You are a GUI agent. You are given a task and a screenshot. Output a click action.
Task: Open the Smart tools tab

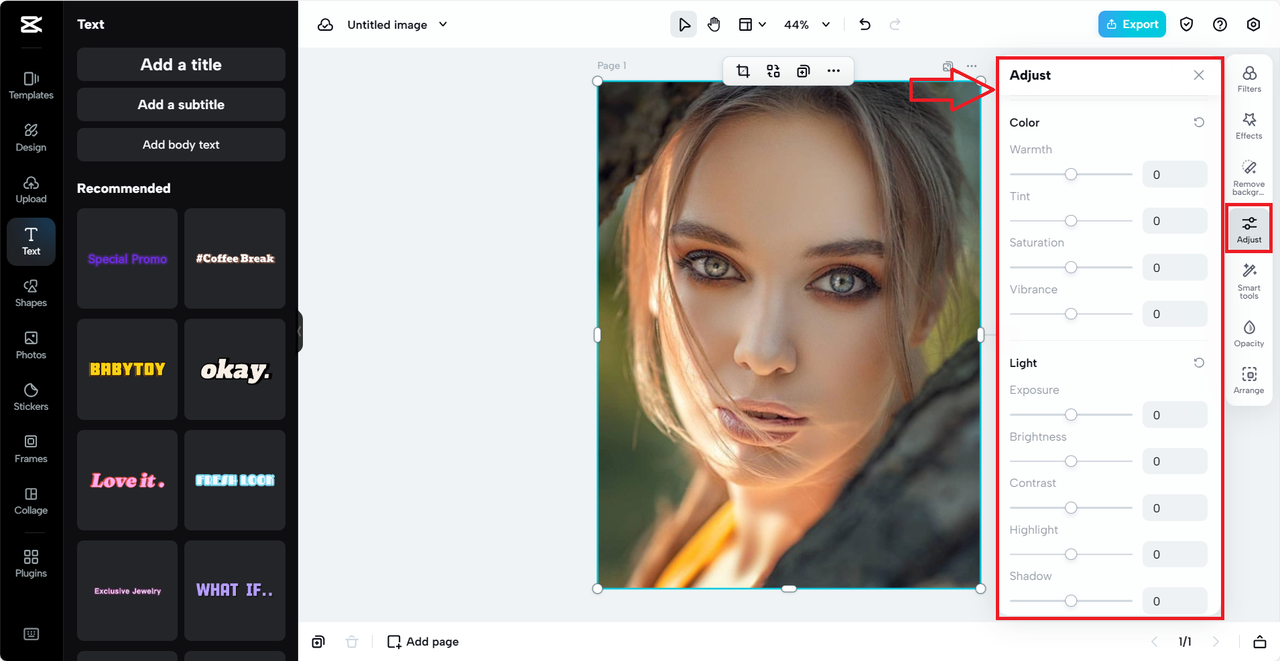click(x=1249, y=282)
